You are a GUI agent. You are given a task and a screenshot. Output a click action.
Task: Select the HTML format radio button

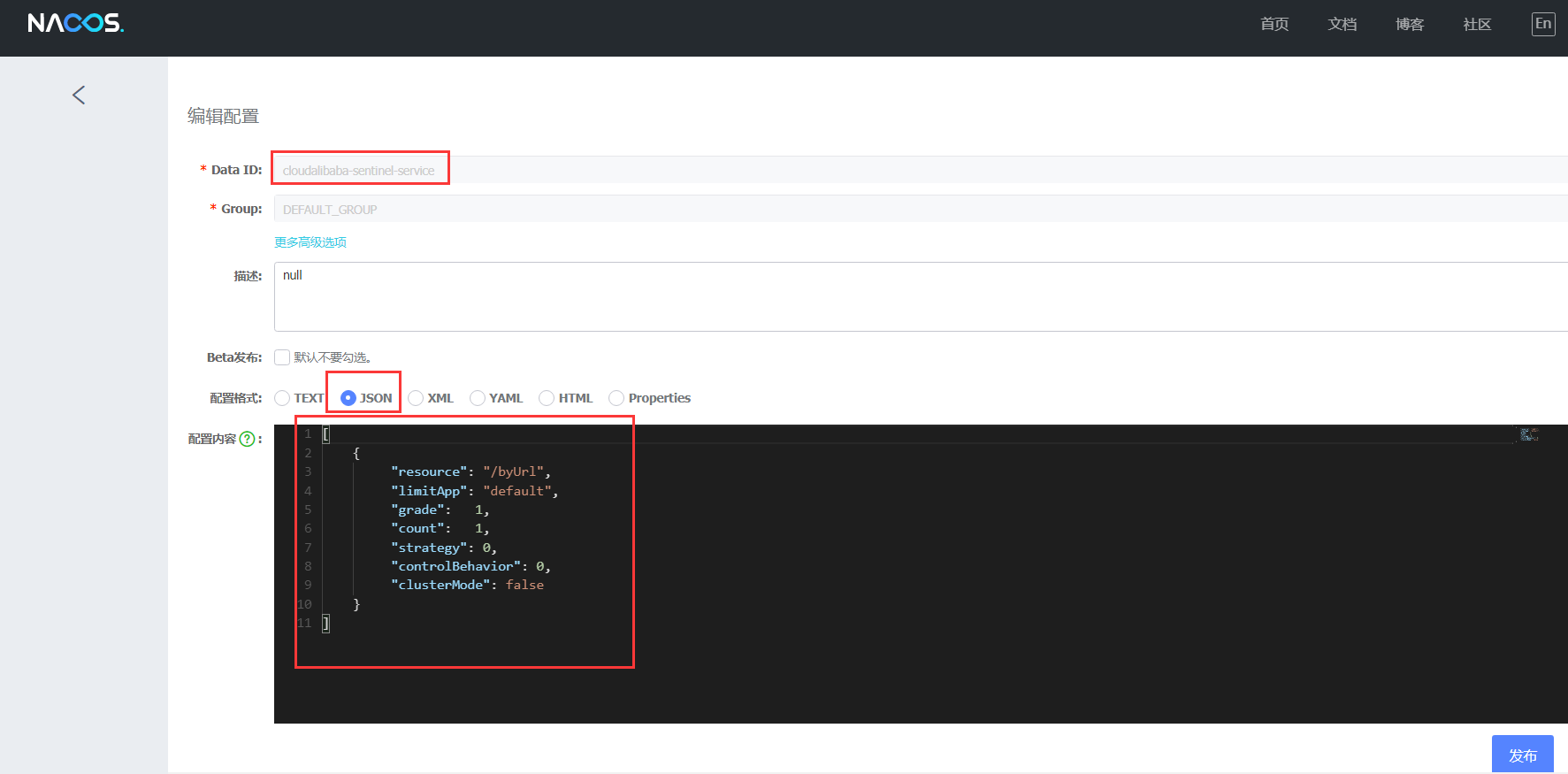pyautogui.click(x=547, y=398)
